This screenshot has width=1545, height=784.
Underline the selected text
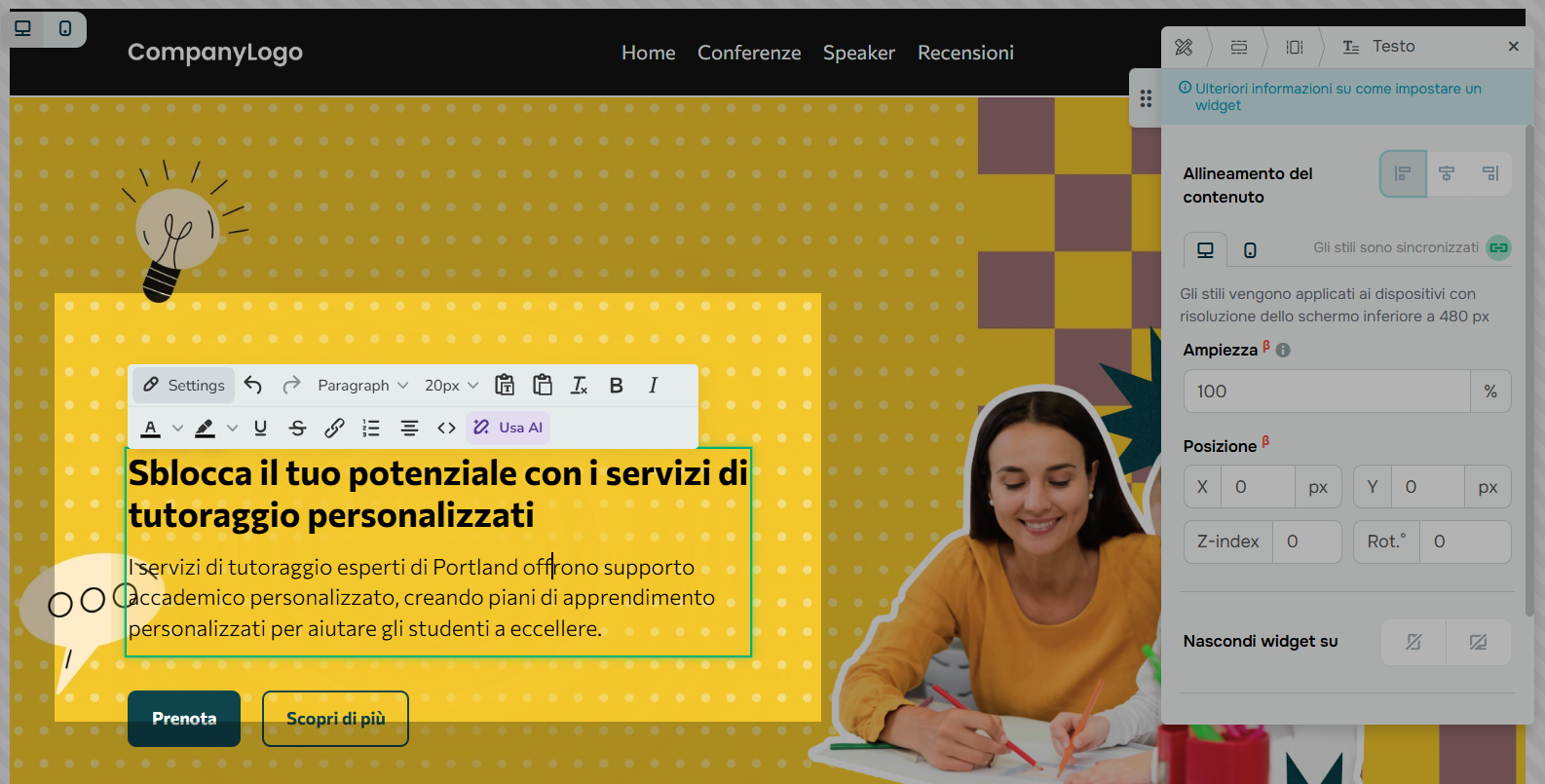[260, 428]
